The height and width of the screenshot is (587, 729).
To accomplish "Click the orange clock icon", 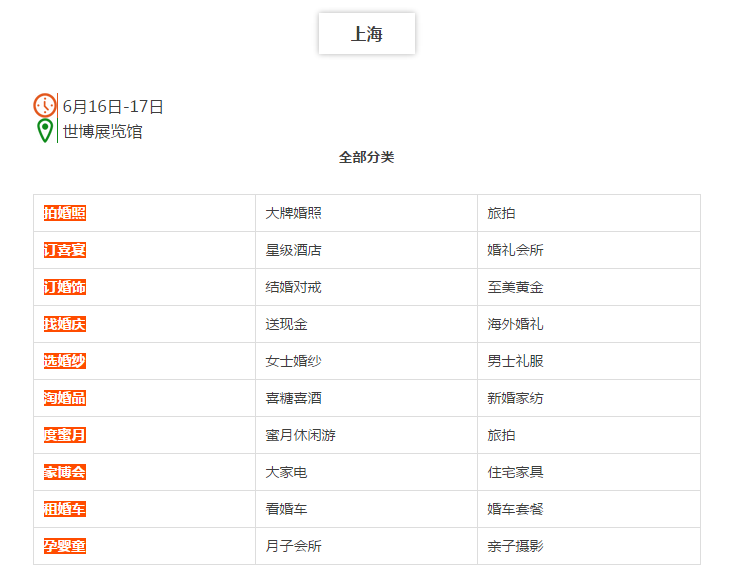I will pos(45,105).
